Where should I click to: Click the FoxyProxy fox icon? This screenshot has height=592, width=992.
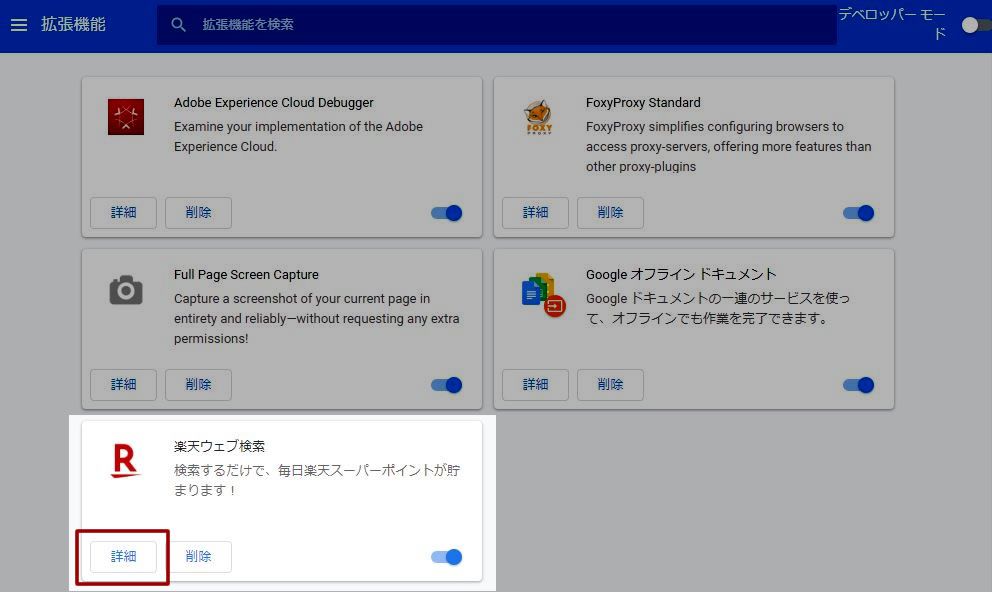538,117
